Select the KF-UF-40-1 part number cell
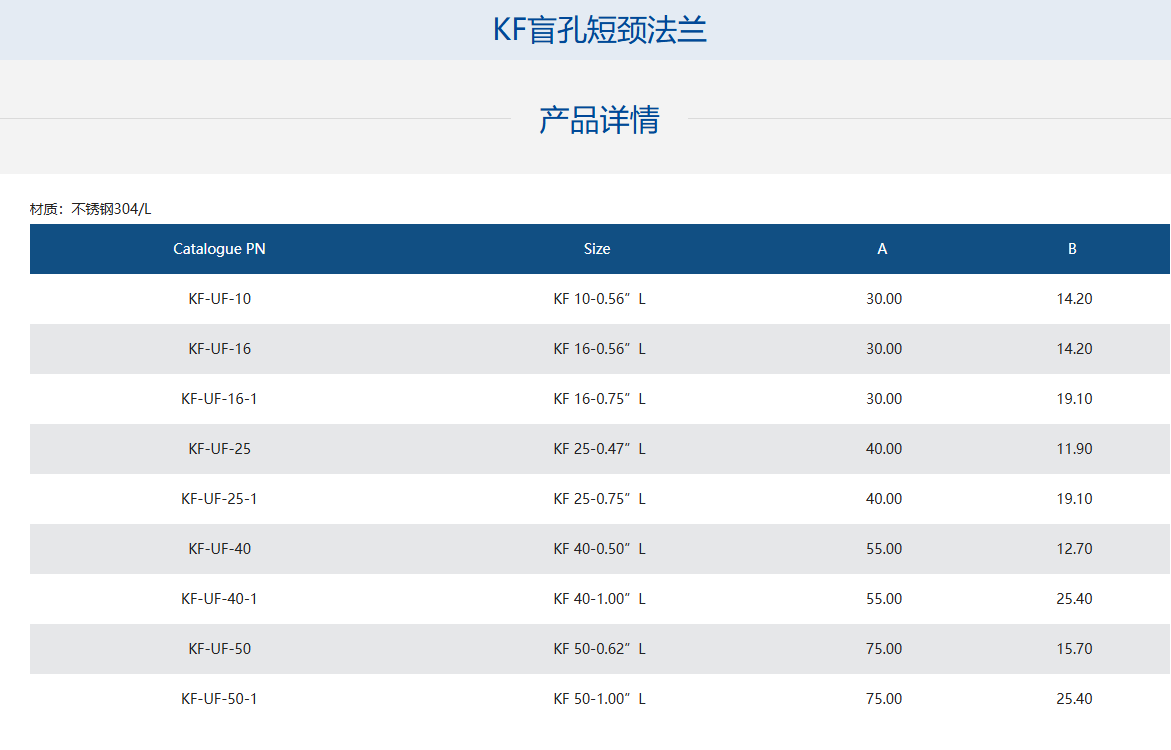This screenshot has height=750, width=1171. [x=219, y=599]
